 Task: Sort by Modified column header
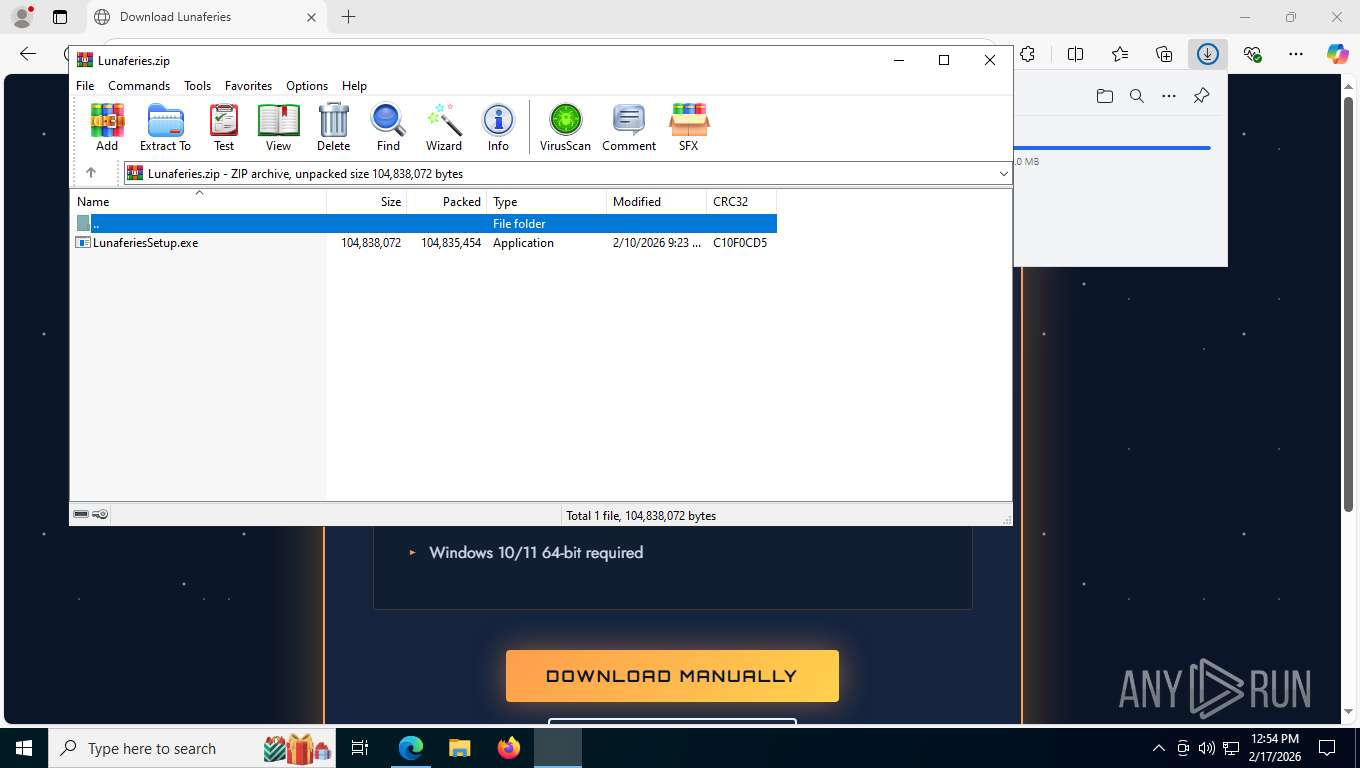click(657, 201)
